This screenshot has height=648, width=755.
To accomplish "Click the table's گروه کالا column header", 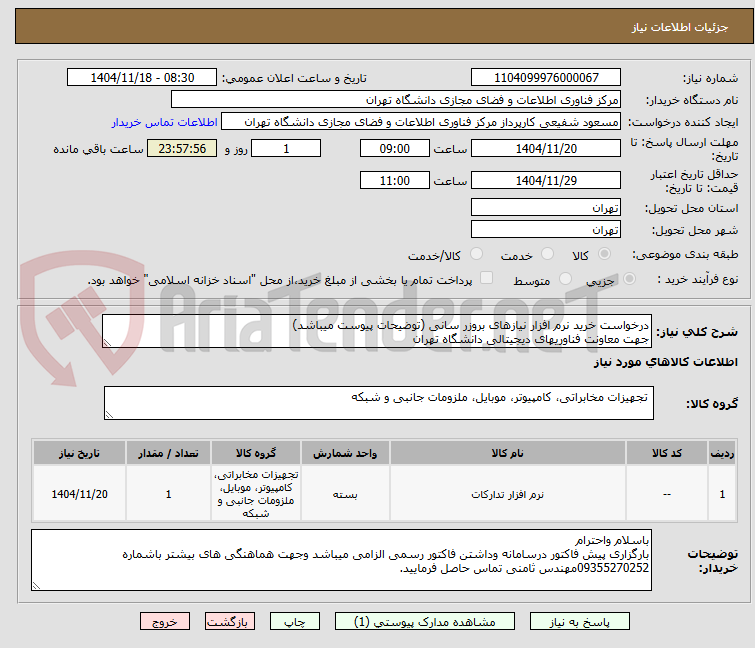I will [x=256, y=453].
